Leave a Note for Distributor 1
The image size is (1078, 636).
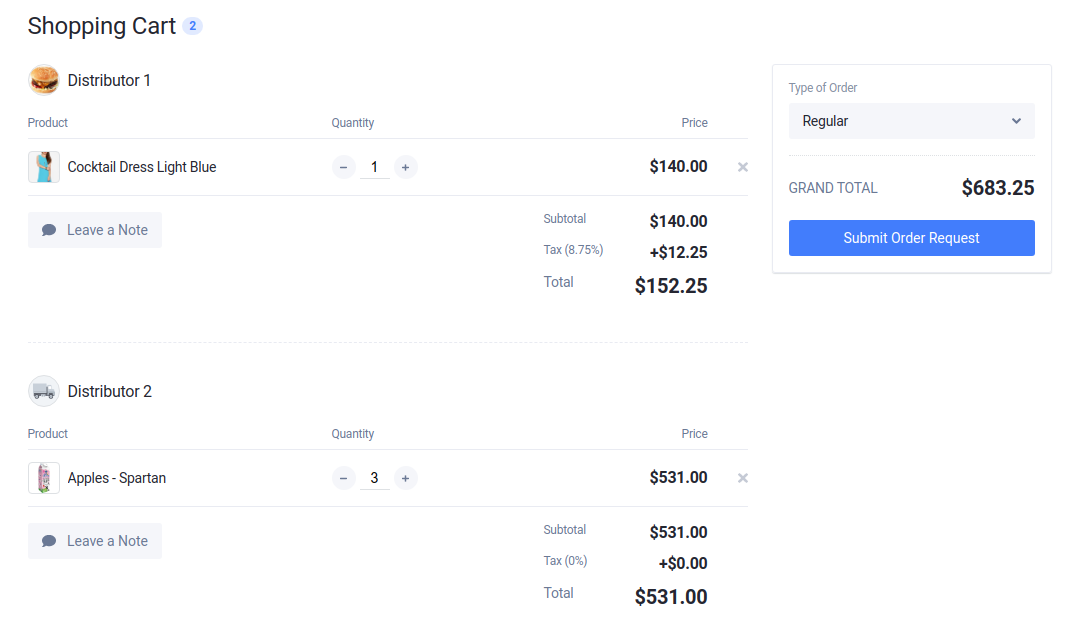94,229
